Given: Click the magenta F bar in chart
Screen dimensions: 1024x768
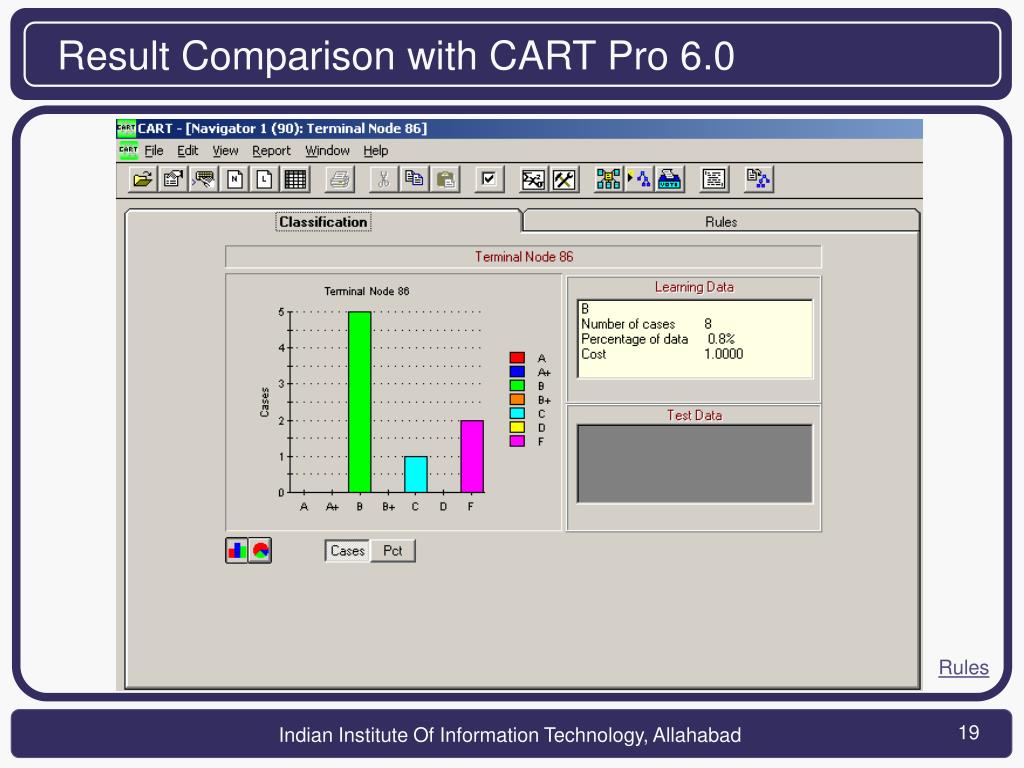Looking at the screenshot, I should pyautogui.click(x=472, y=456).
